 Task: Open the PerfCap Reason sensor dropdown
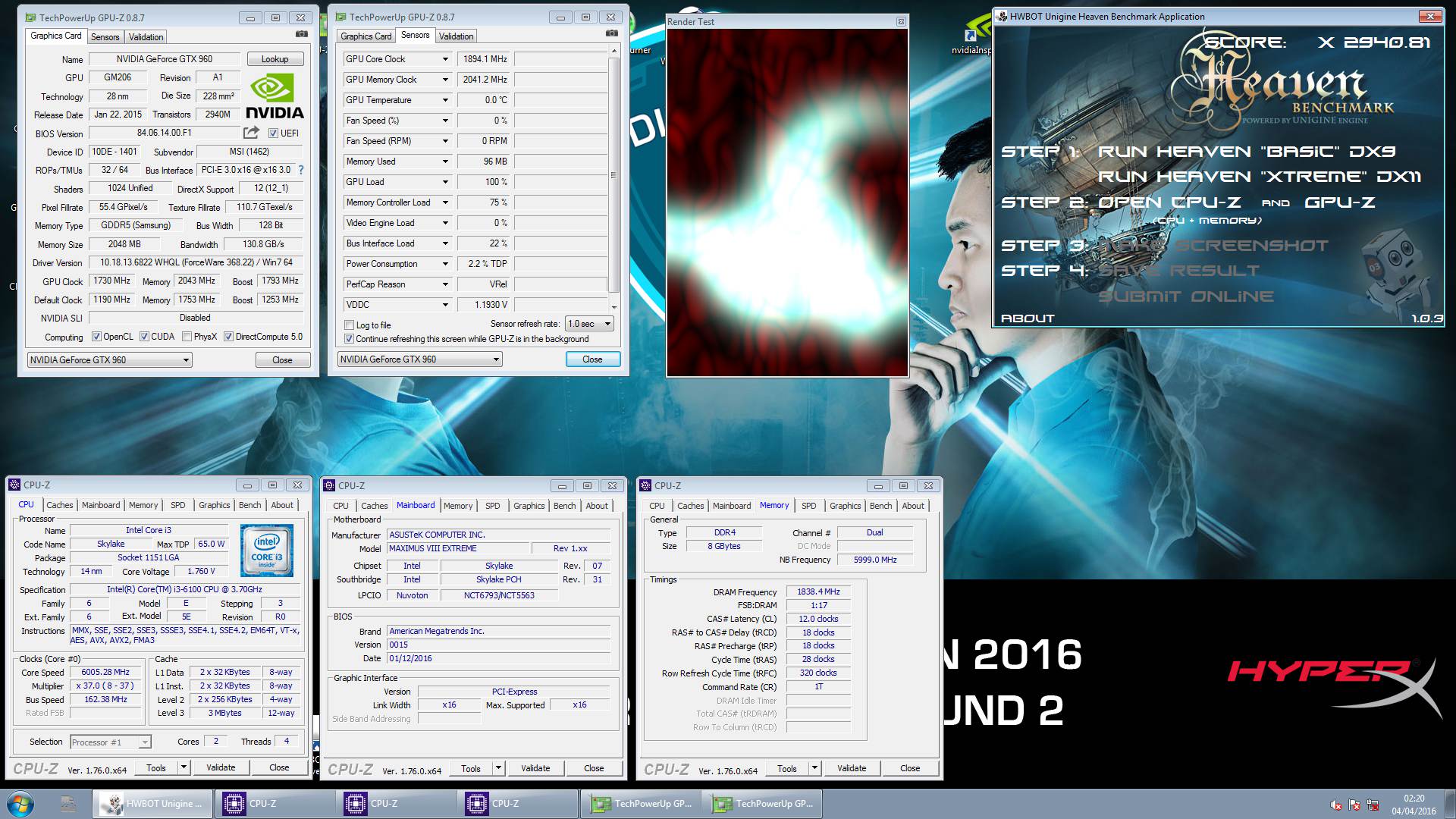[x=445, y=284]
